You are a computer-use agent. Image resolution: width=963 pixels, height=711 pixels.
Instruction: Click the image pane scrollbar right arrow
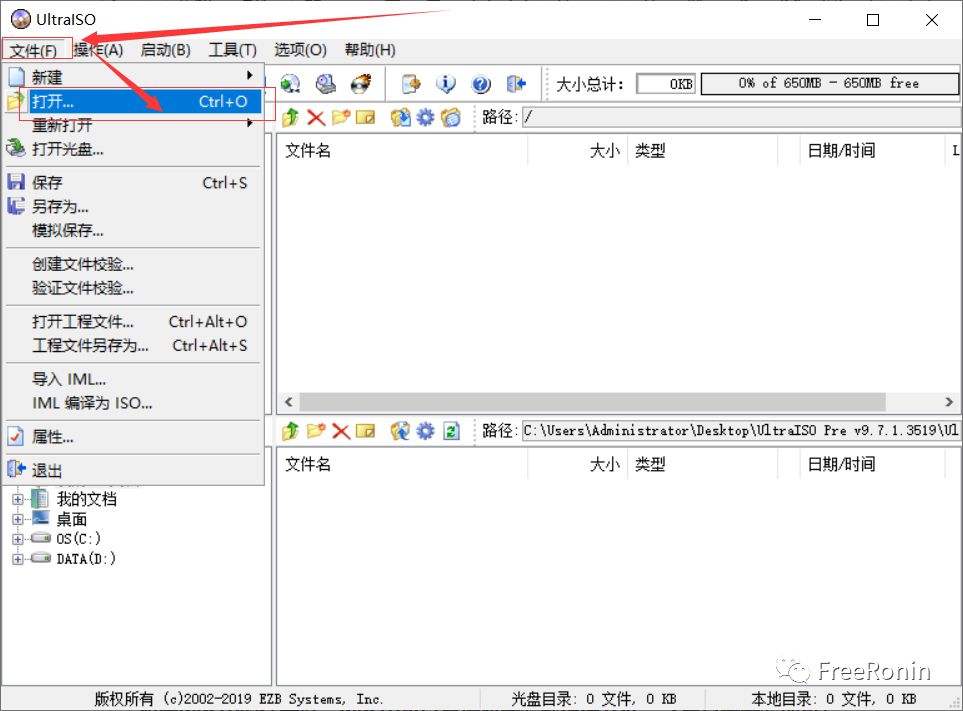pyautogui.click(x=949, y=402)
